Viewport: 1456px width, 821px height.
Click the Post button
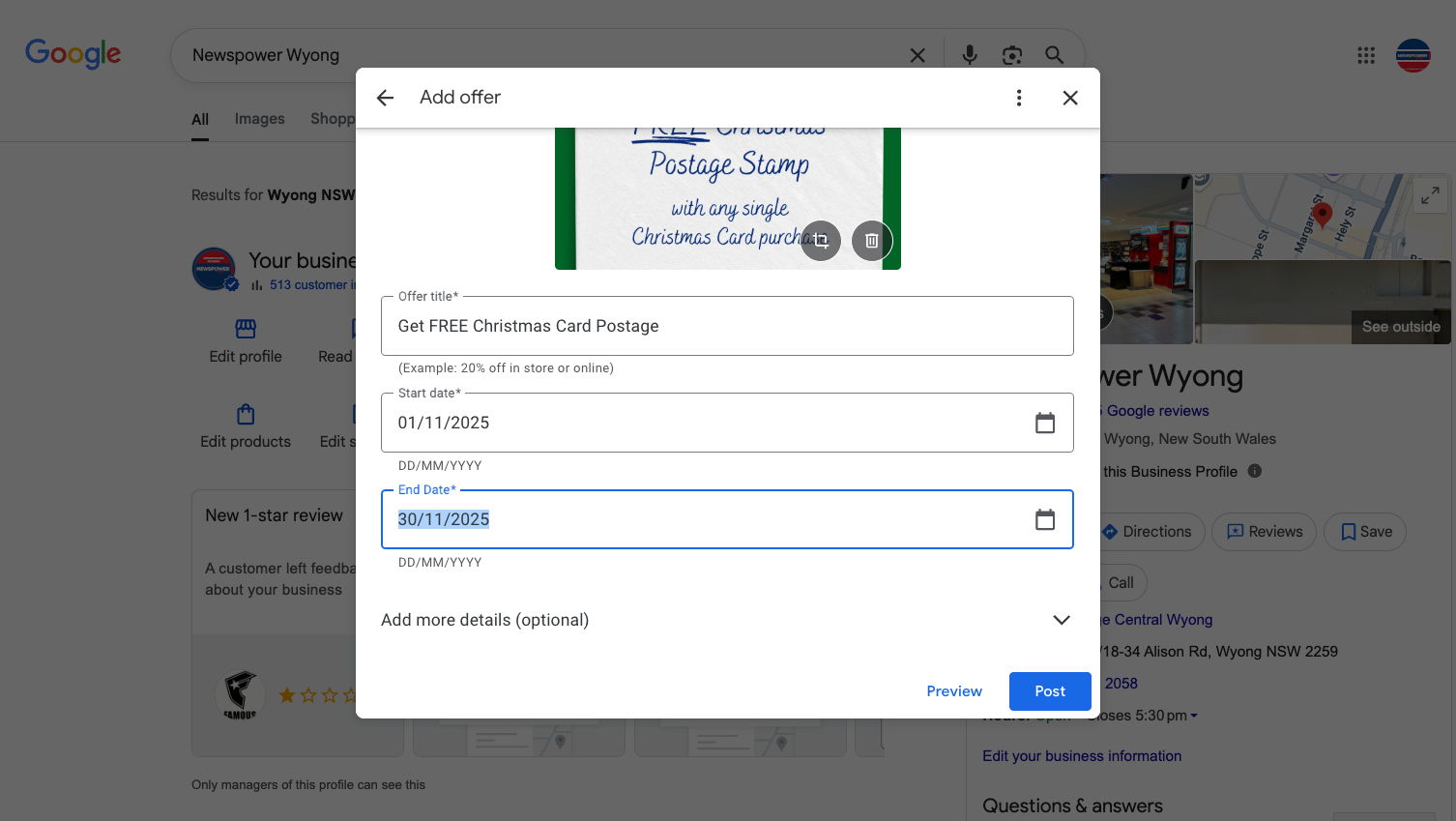pos(1050,691)
